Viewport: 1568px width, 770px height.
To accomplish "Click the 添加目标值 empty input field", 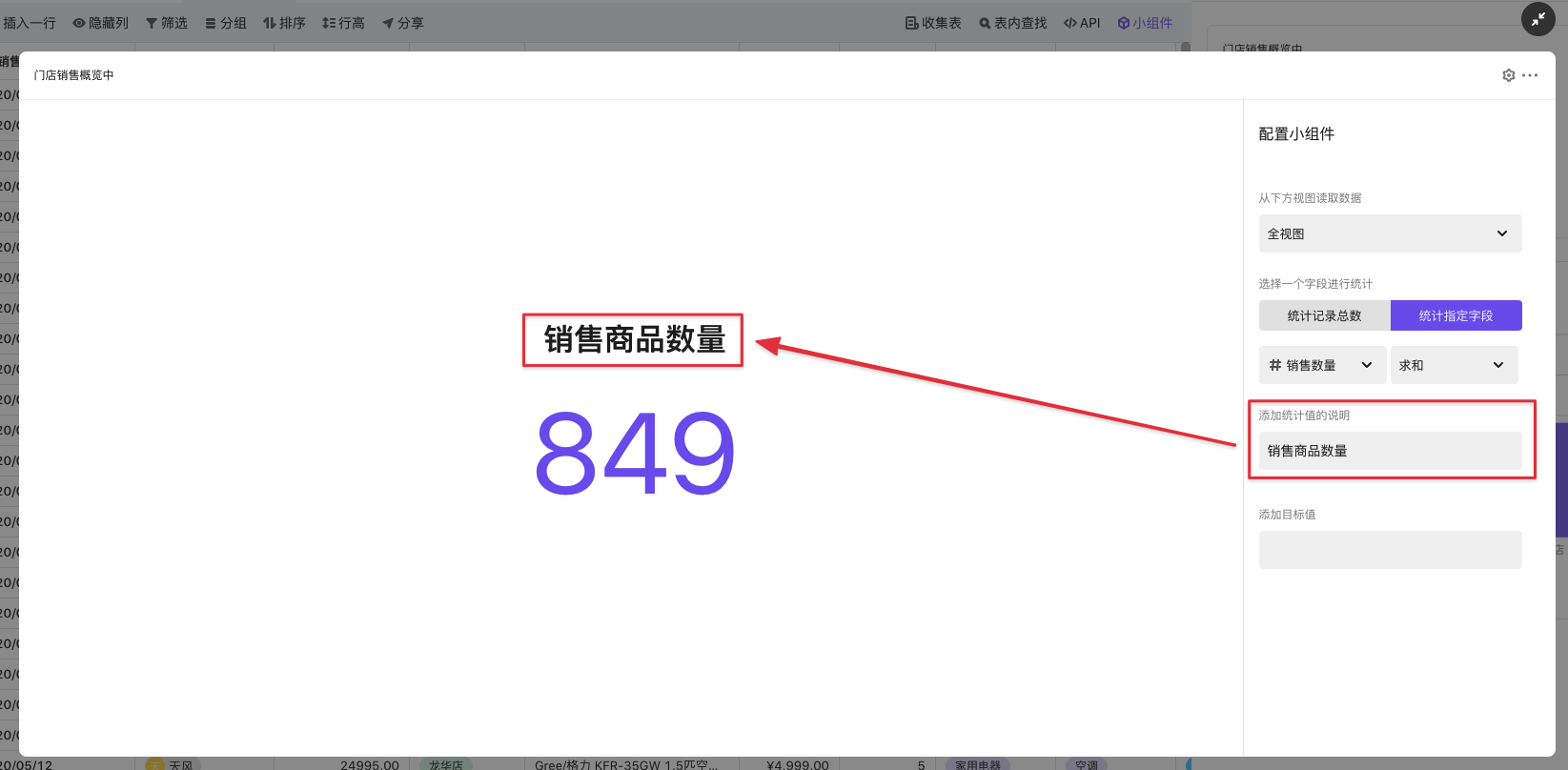I will point(1390,550).
